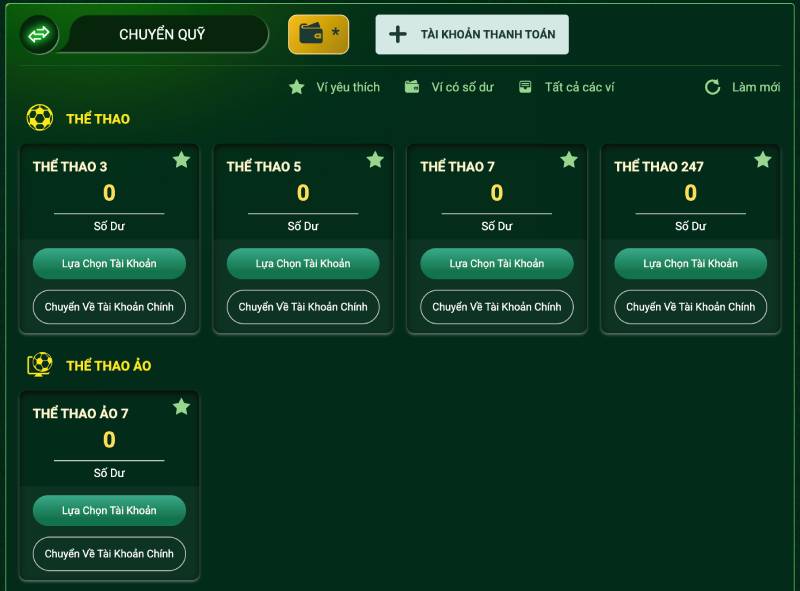Transfer Thể Thao 5 to main account
Viewport: 800px width, 591px height.
point(303,307)
